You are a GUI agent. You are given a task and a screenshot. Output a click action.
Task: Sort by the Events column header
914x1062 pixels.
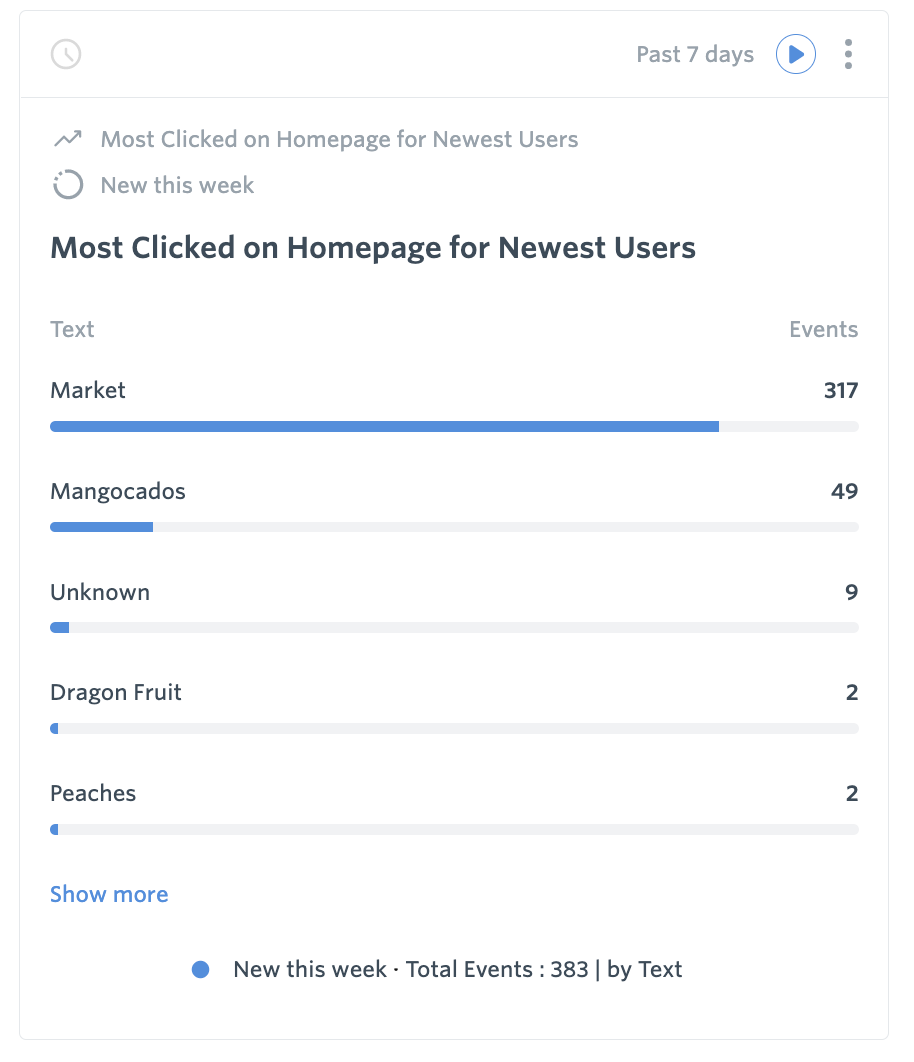823,329
